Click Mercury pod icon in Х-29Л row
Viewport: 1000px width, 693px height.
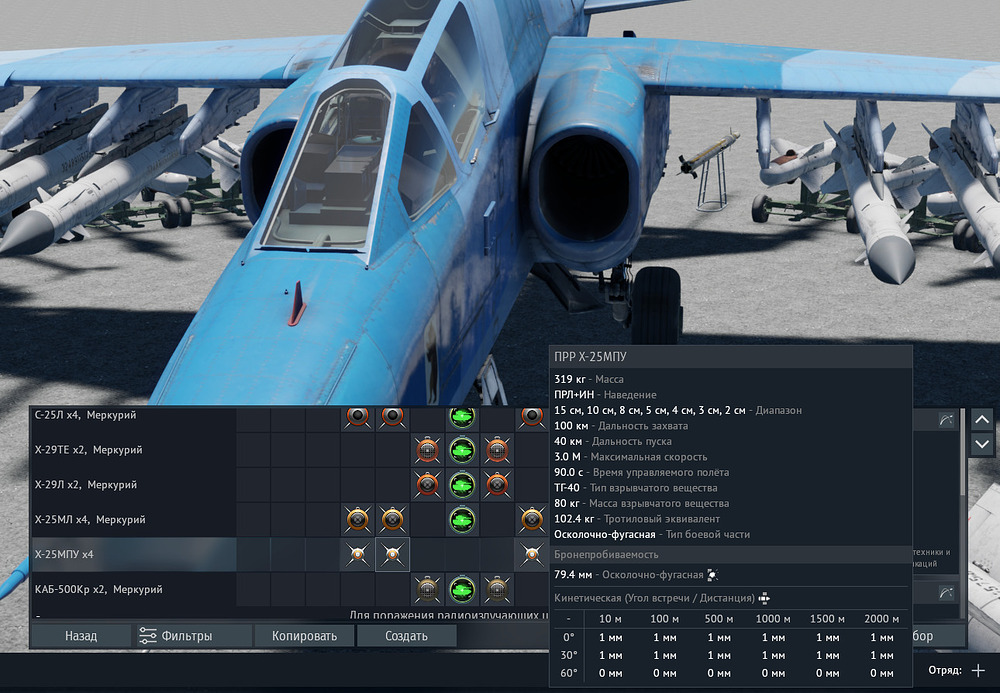tap(462, 485)
